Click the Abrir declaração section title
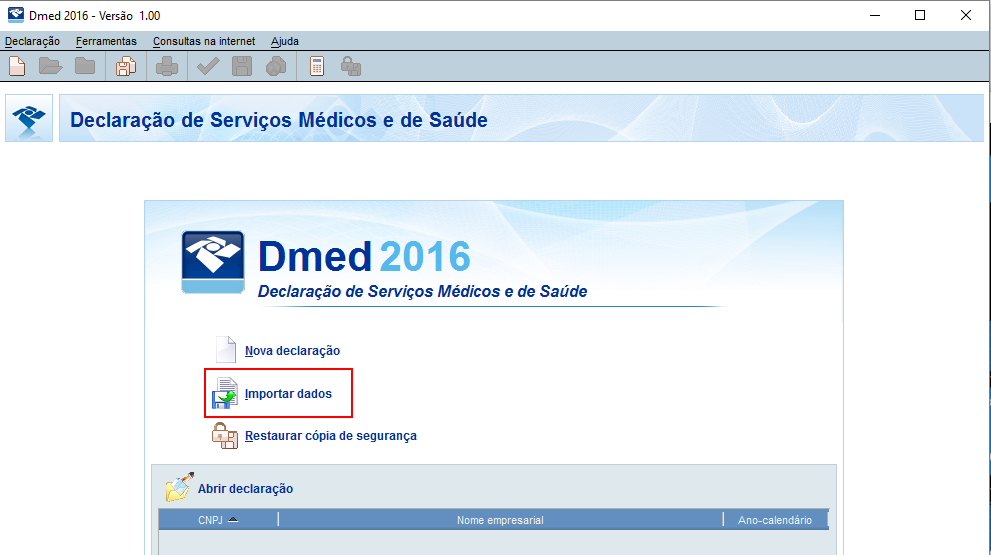The width and height of the screenshot is (991, 555). (245, 489)
